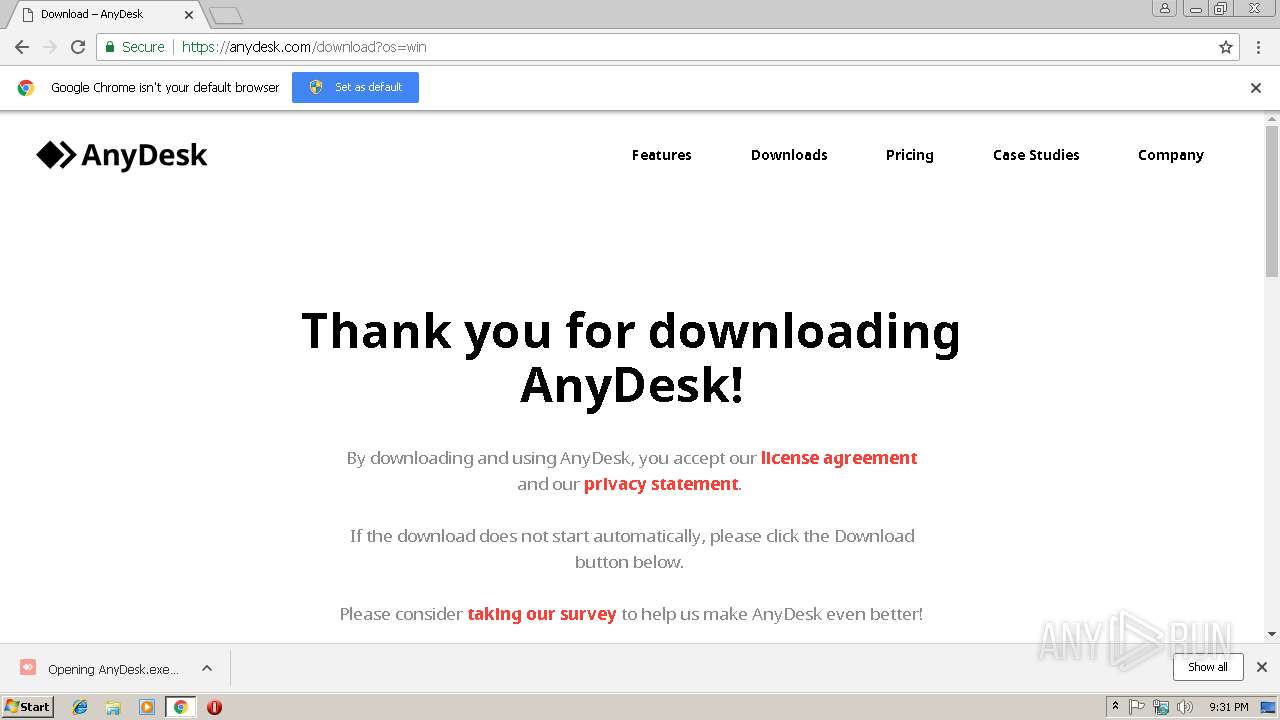This screenshot has height=720, width=1280.
Task: Click scrollbar up arrow
Action: [x=1272, y=119]
